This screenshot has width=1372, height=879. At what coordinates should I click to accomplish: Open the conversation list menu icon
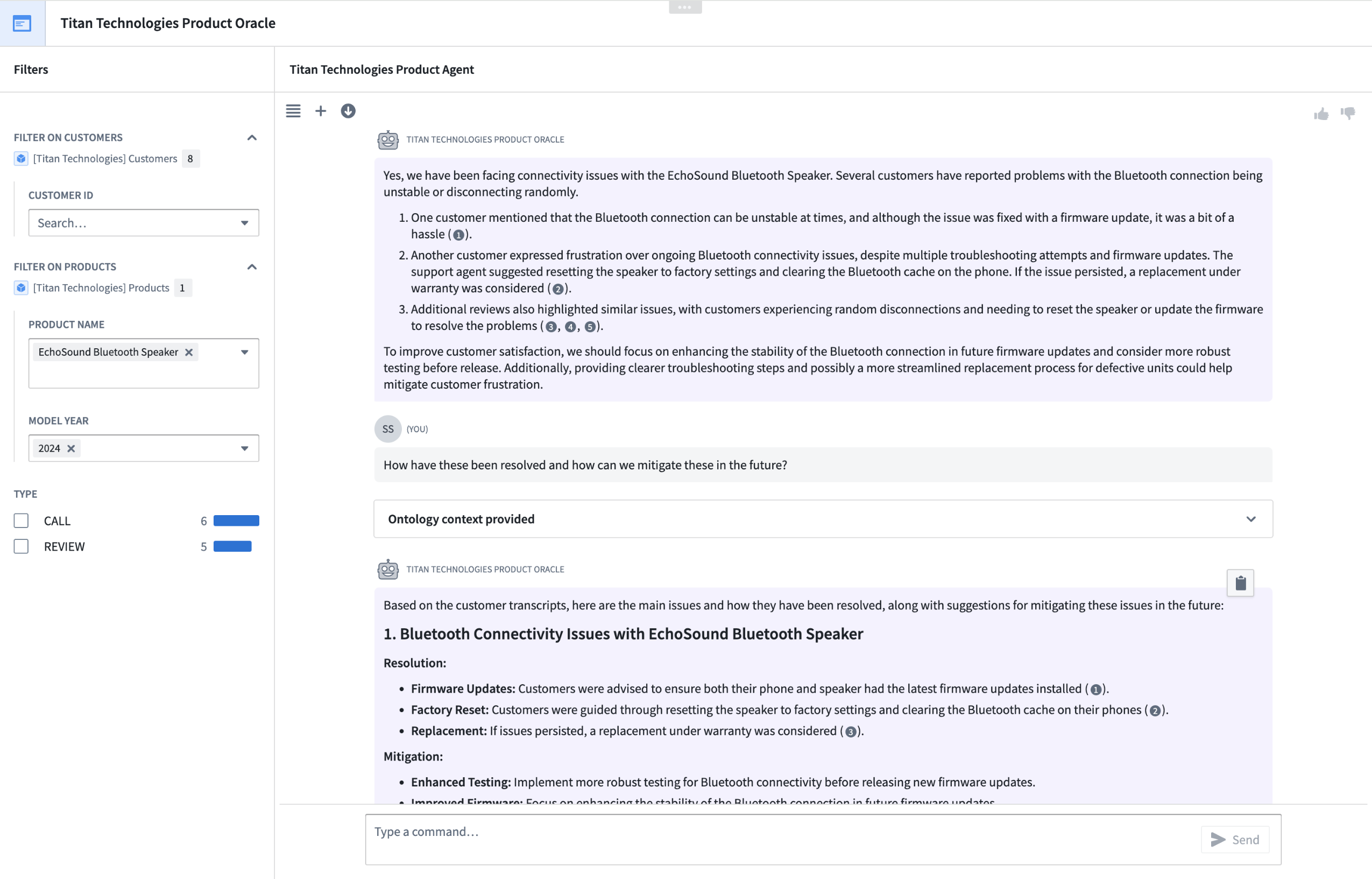293,111
